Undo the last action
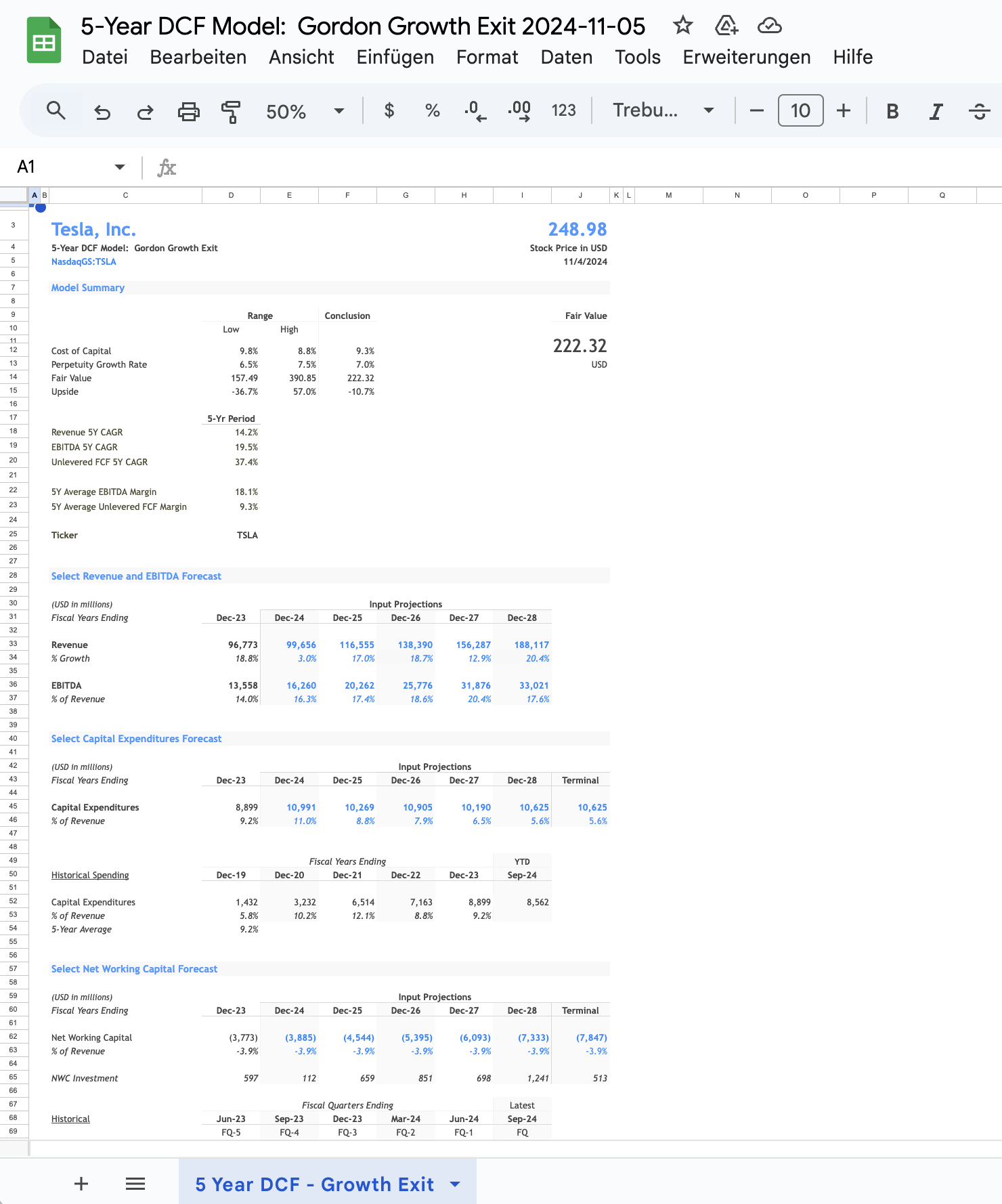This screenshot has height=1204, width=1002. coord(102,111)
